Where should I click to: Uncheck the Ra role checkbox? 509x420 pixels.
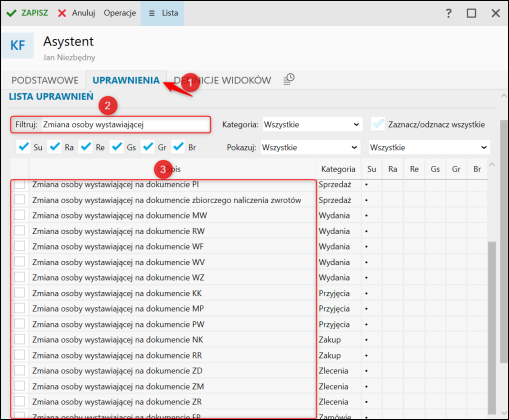click(54, 147)
